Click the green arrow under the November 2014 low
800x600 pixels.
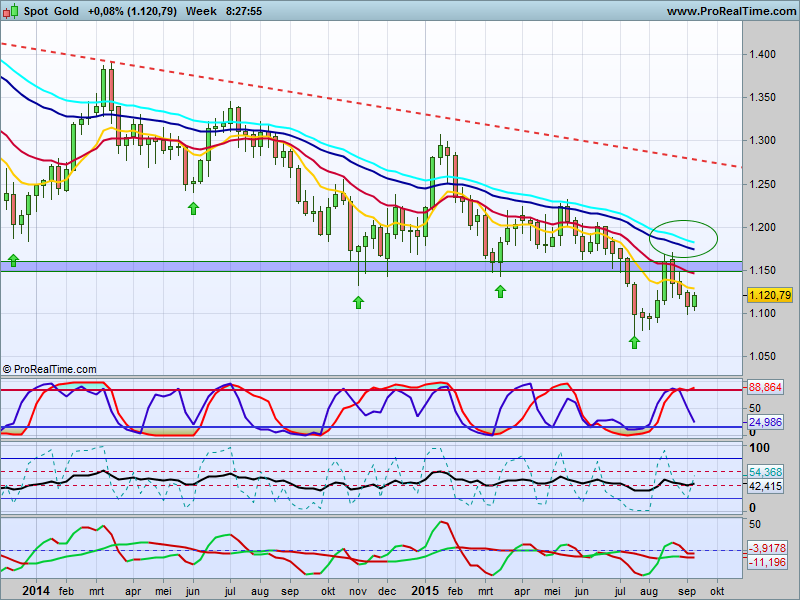(x=358, y=303)
